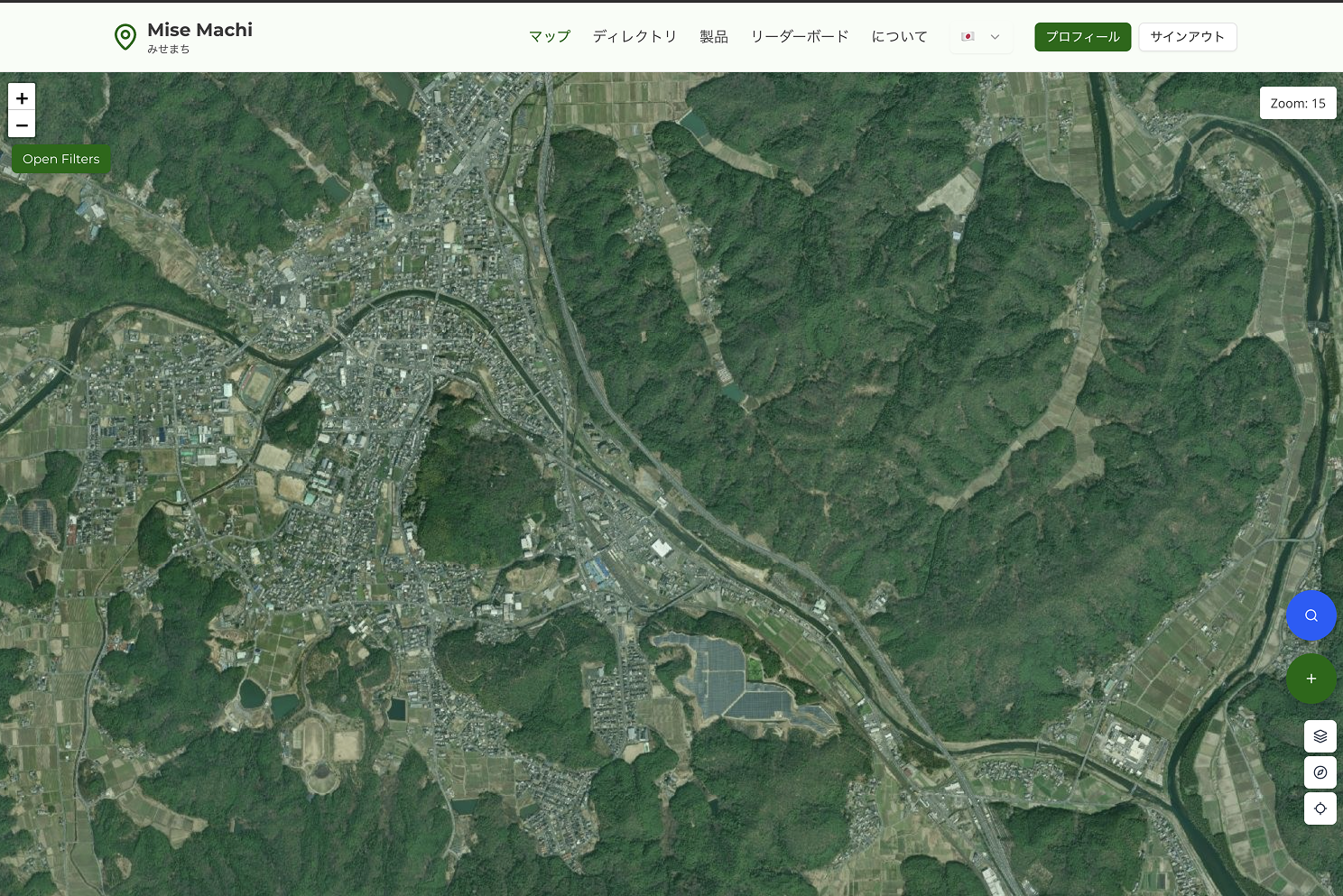Open the map search with the blue magnifier icon
1343x896 pixels.
pyautogui.click(x=1311, y=615)
